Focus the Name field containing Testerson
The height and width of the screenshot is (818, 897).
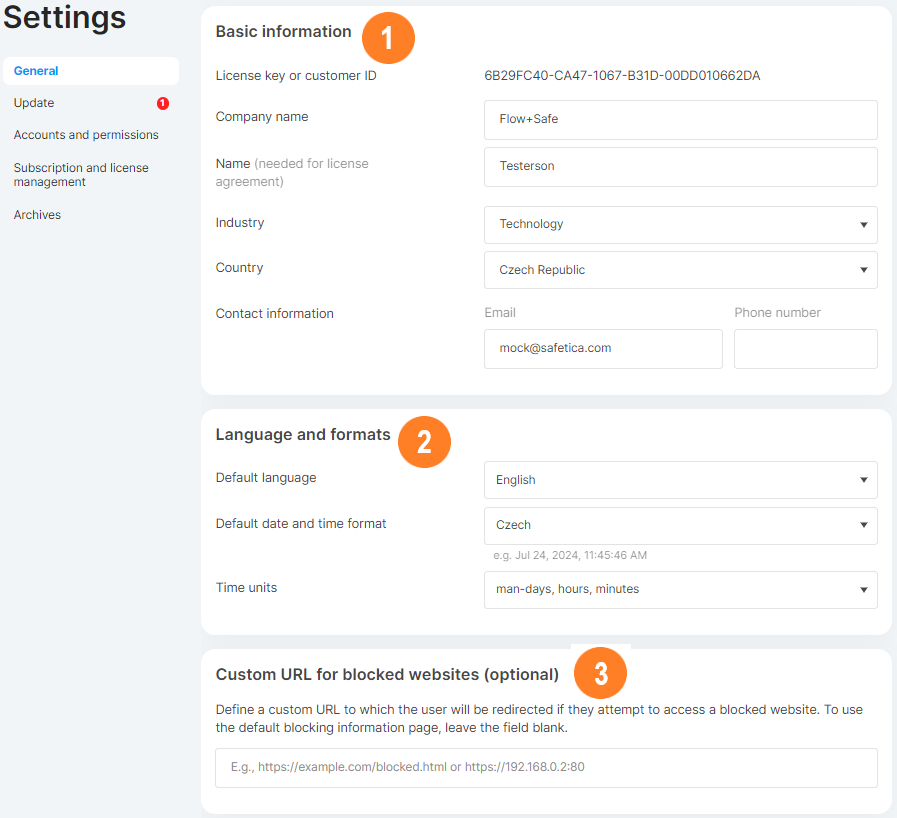click(x=680, y=167)
